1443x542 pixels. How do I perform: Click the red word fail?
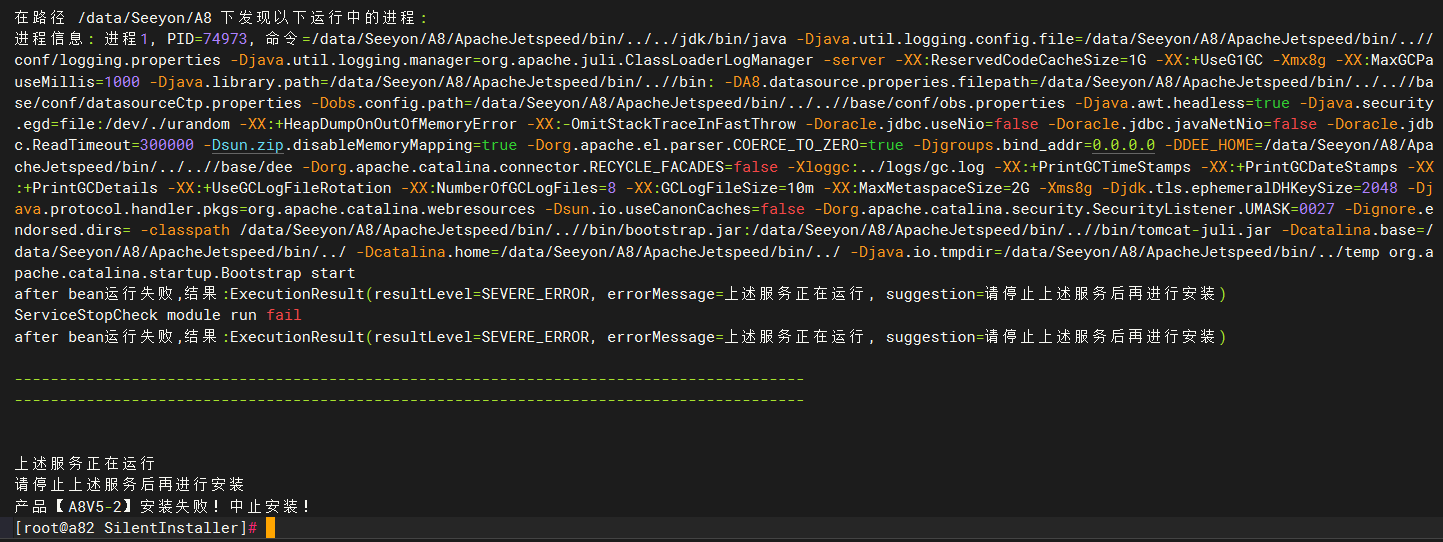coord(284,315)
